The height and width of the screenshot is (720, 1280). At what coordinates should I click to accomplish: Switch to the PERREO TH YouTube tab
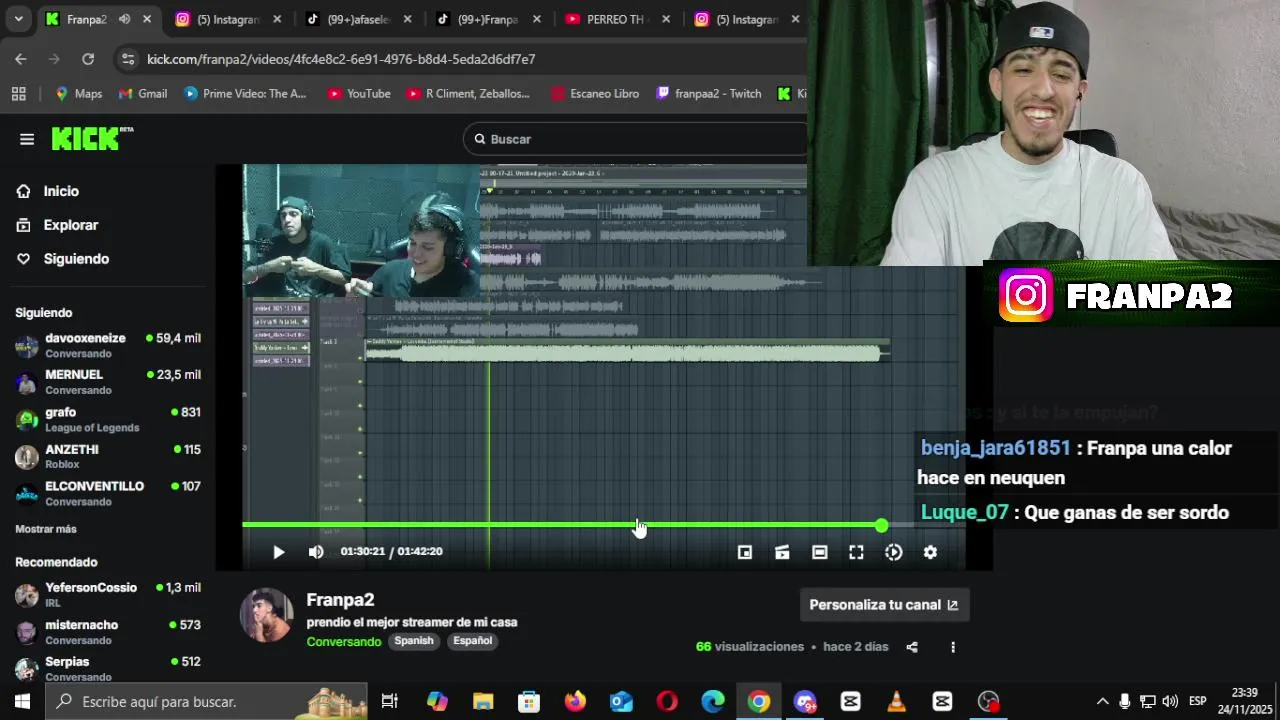tap(618, 19)
